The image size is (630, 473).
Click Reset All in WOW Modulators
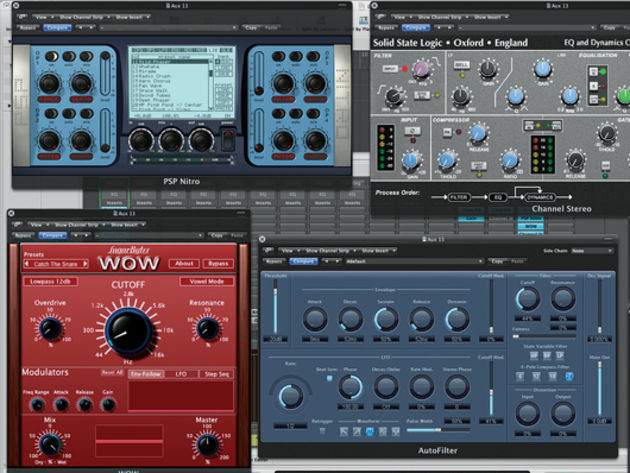point(112,373)
